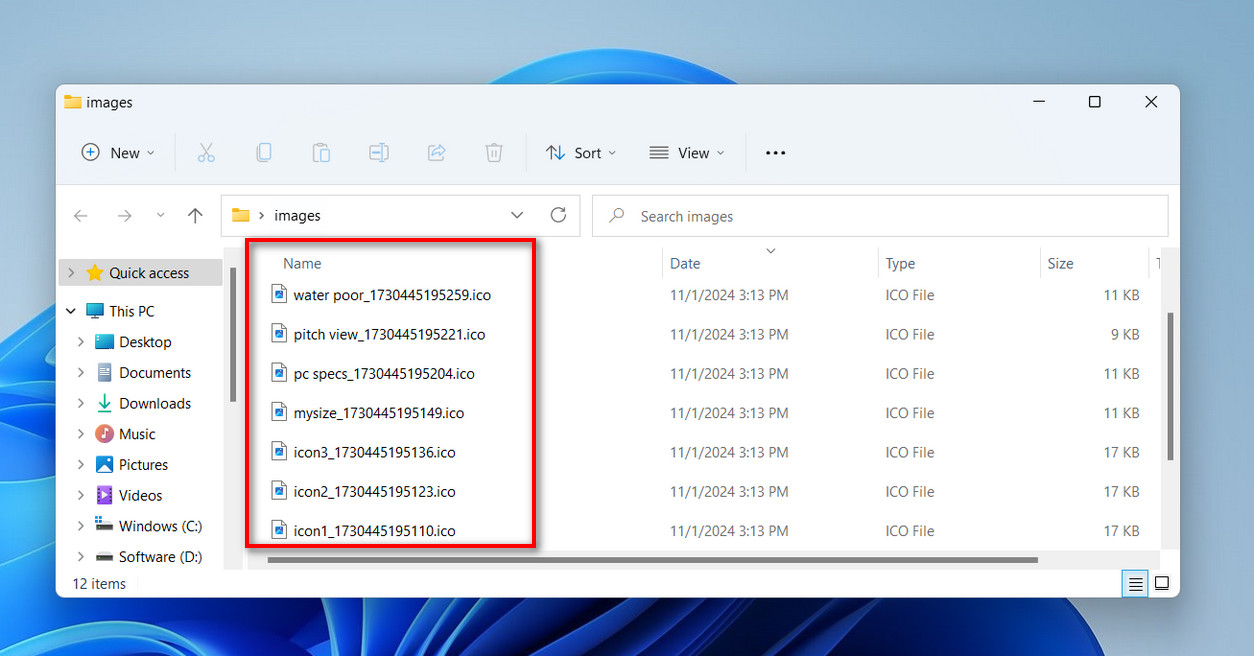Sort by the Name column header
This screenshot has width=1254, height=656.
(x=302, y=263)
